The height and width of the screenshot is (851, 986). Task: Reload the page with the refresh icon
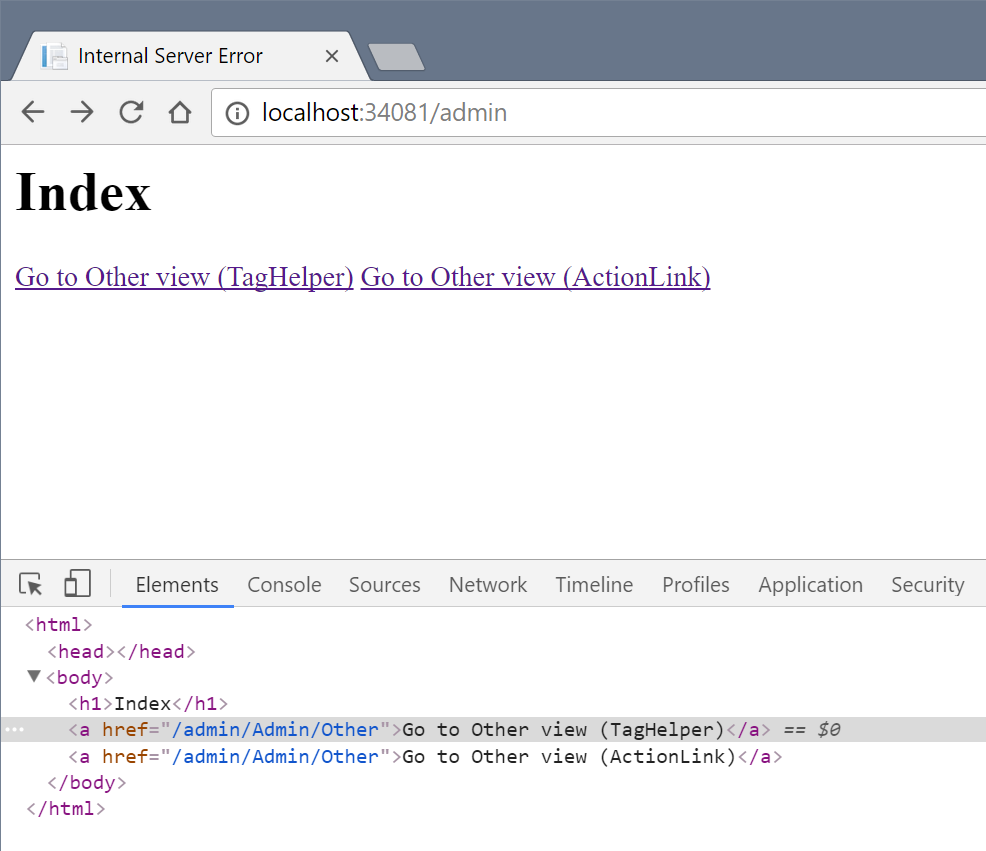pyautogui.click(x=131, y=112)
